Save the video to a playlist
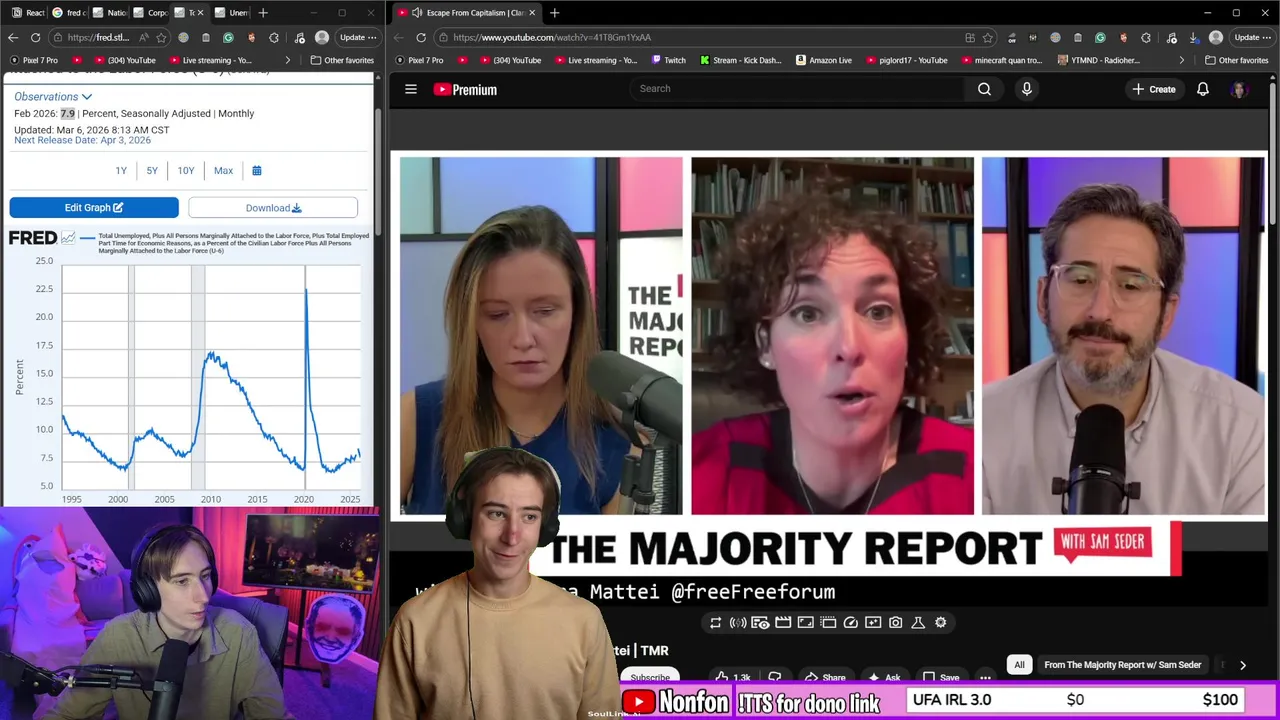 pyautogui.click(x=941, y=678)
